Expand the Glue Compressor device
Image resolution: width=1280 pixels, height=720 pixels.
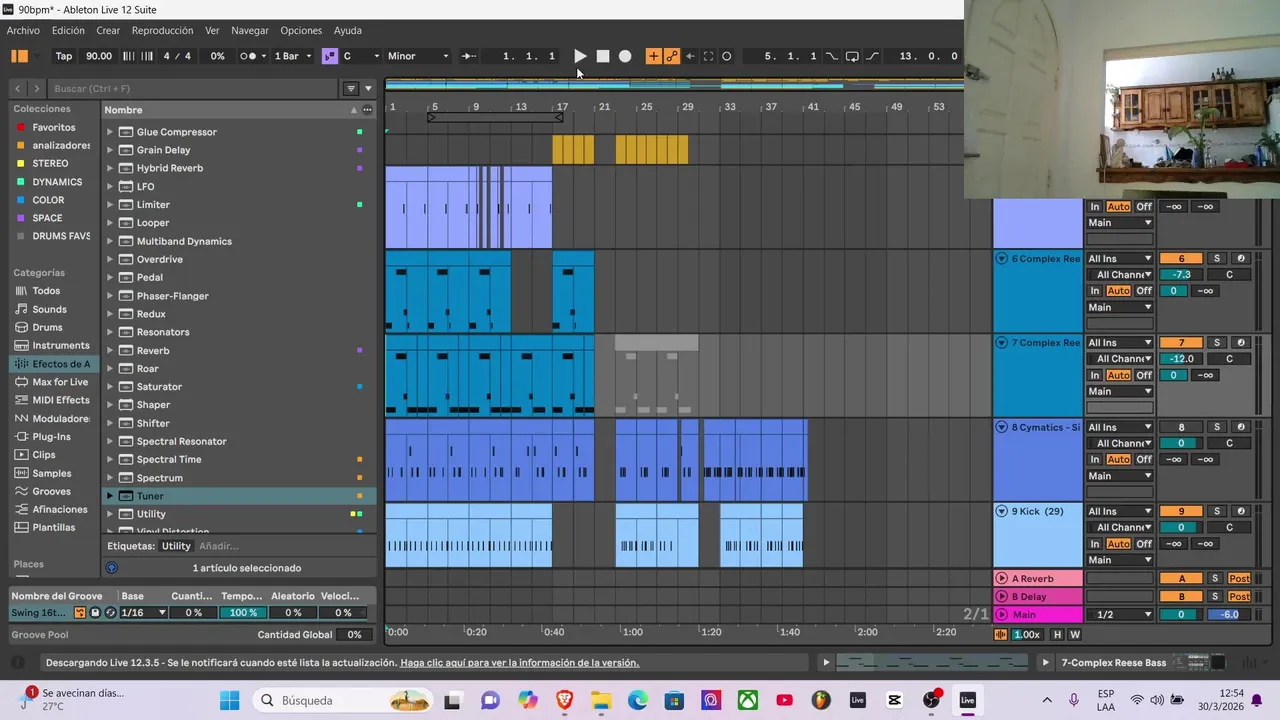tap(110, 132)
